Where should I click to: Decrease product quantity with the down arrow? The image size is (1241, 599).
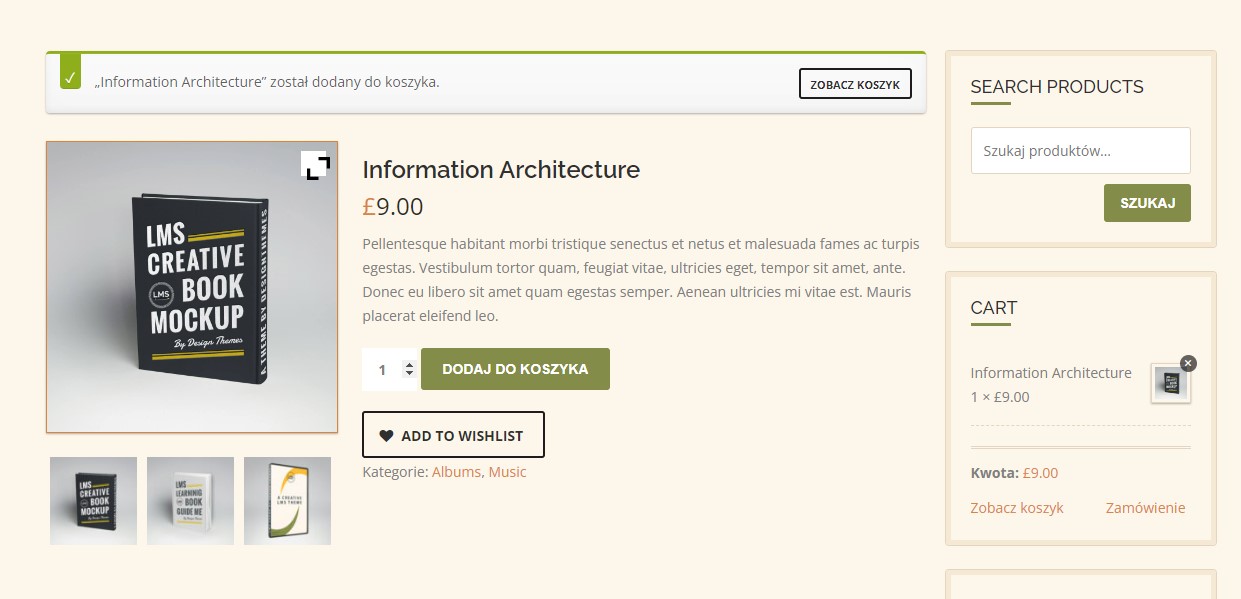point(409,374)
